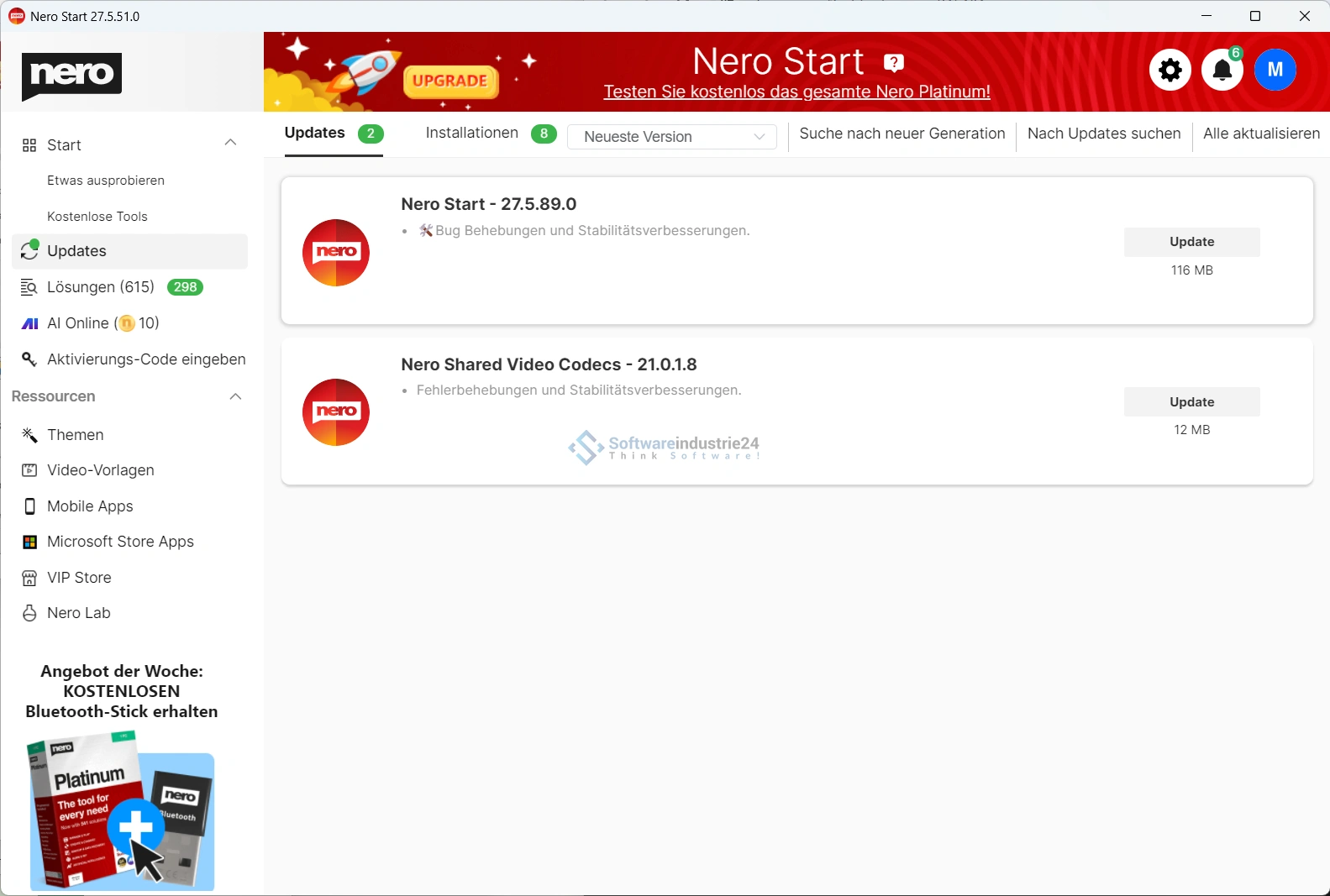Open the VIP Store section
Image resolution: width=1330 pixels, height=896 pixels.
(x=79, y=578)
